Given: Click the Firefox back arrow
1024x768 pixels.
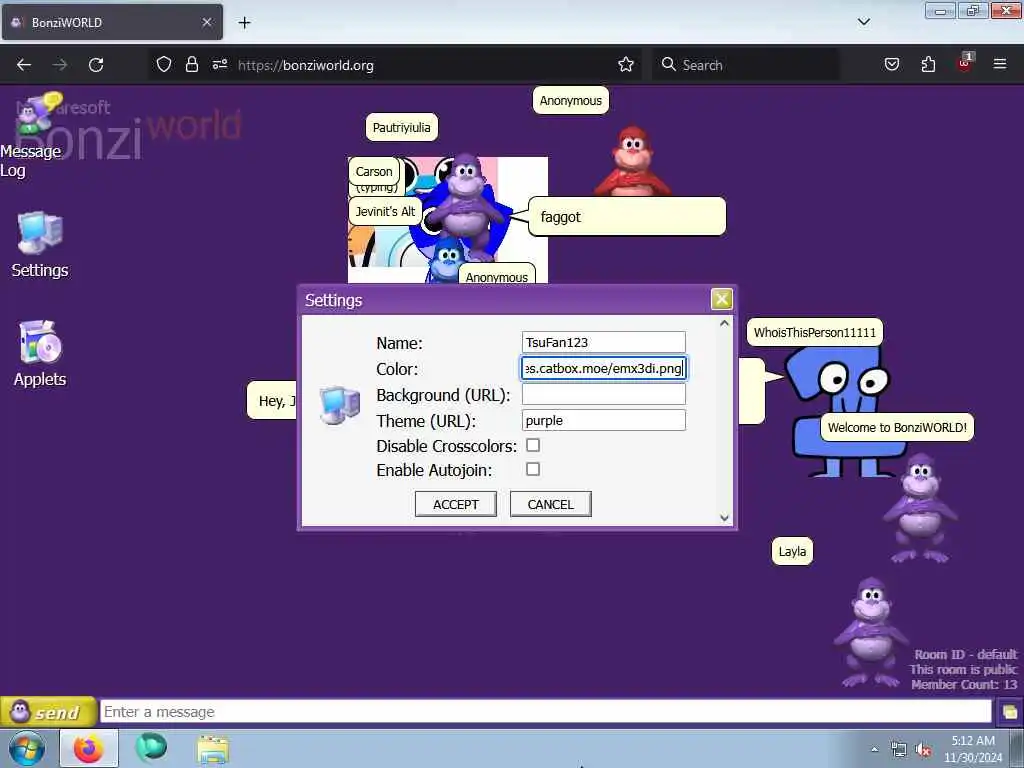Looking at the screenshot, I should [x=24, y=65].
